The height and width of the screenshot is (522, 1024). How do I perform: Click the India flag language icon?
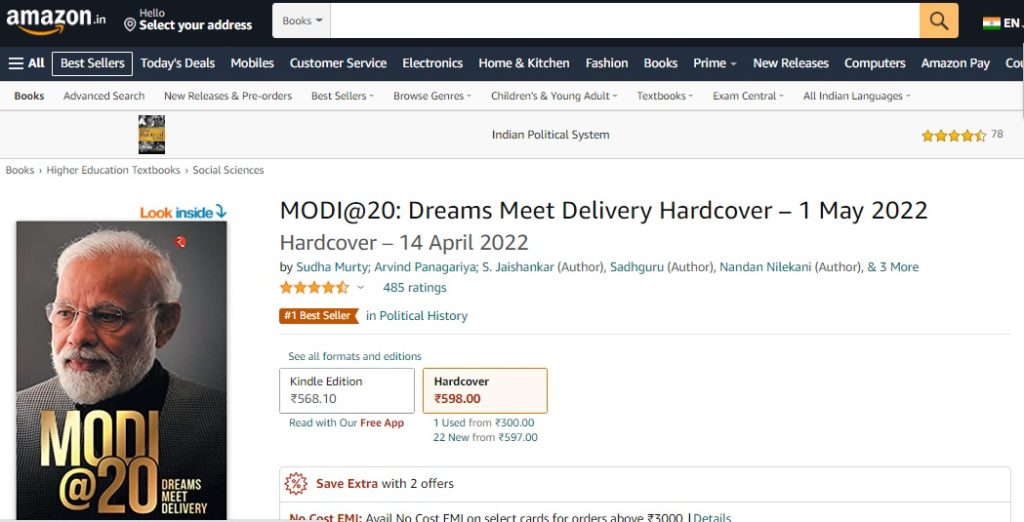(x=991, y=23)
